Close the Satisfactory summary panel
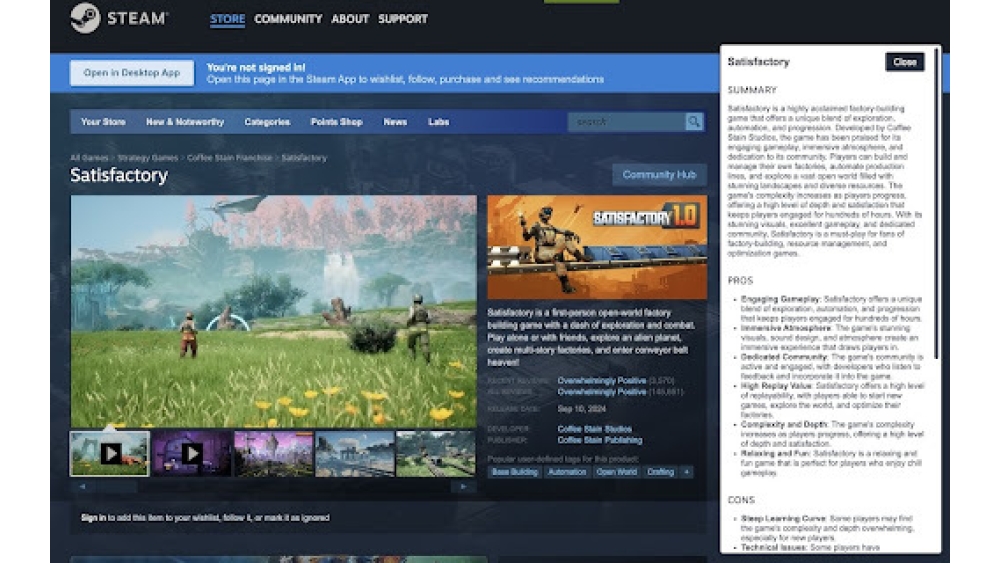Screen dimensions: 1000x563 pyautogui.click(x=905, y=62)
